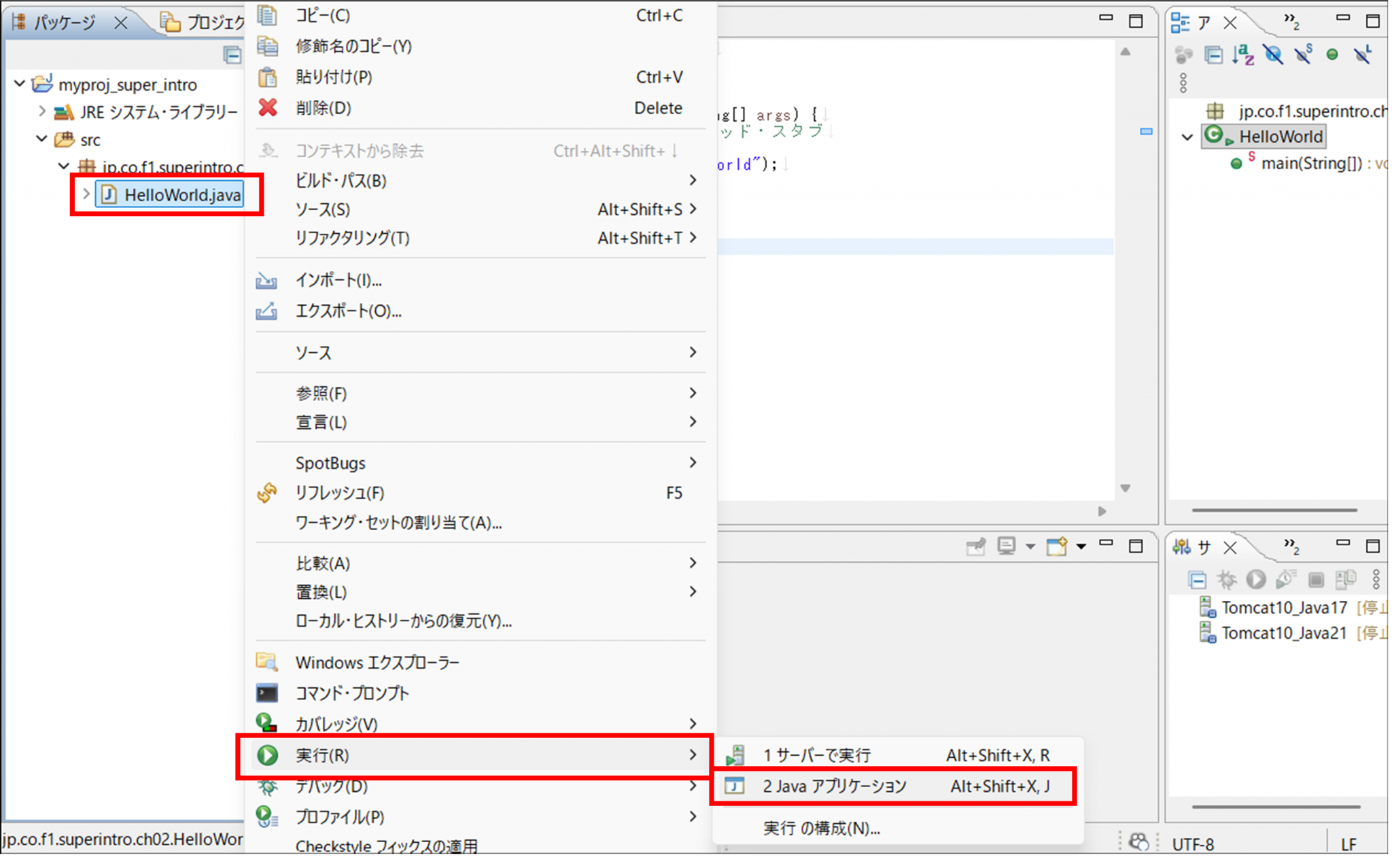This screenshot has width=1392, height=868.
Task: Collapse the myproj_super_intro project node
Action: click(20, 84)
